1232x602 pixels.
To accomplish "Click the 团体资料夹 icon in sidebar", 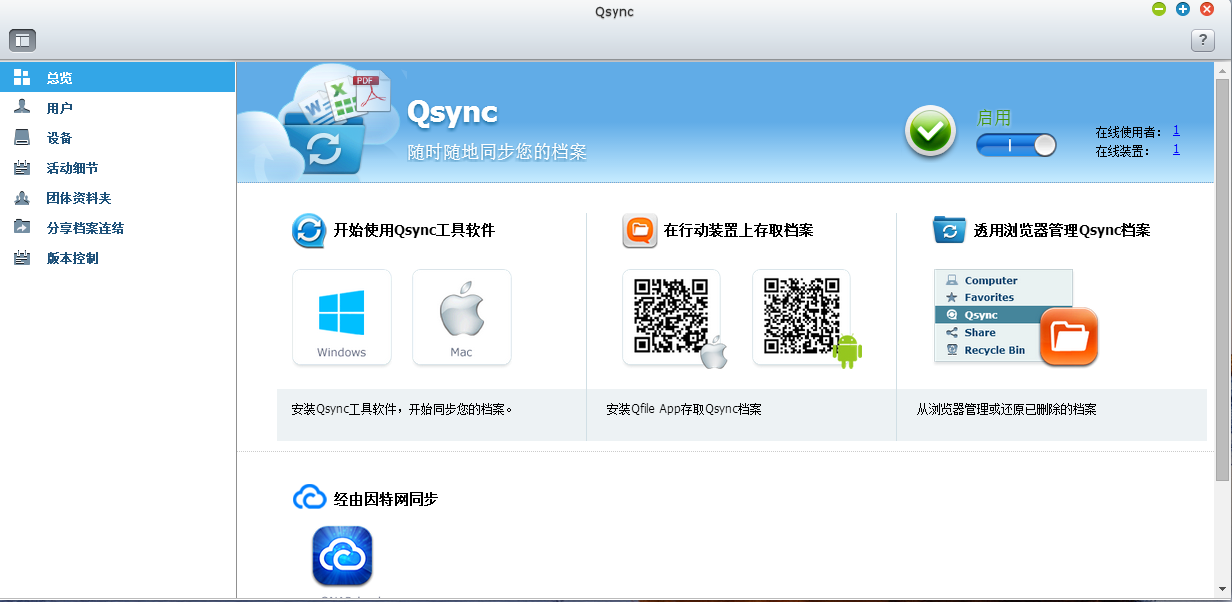I will pos(22,198).
